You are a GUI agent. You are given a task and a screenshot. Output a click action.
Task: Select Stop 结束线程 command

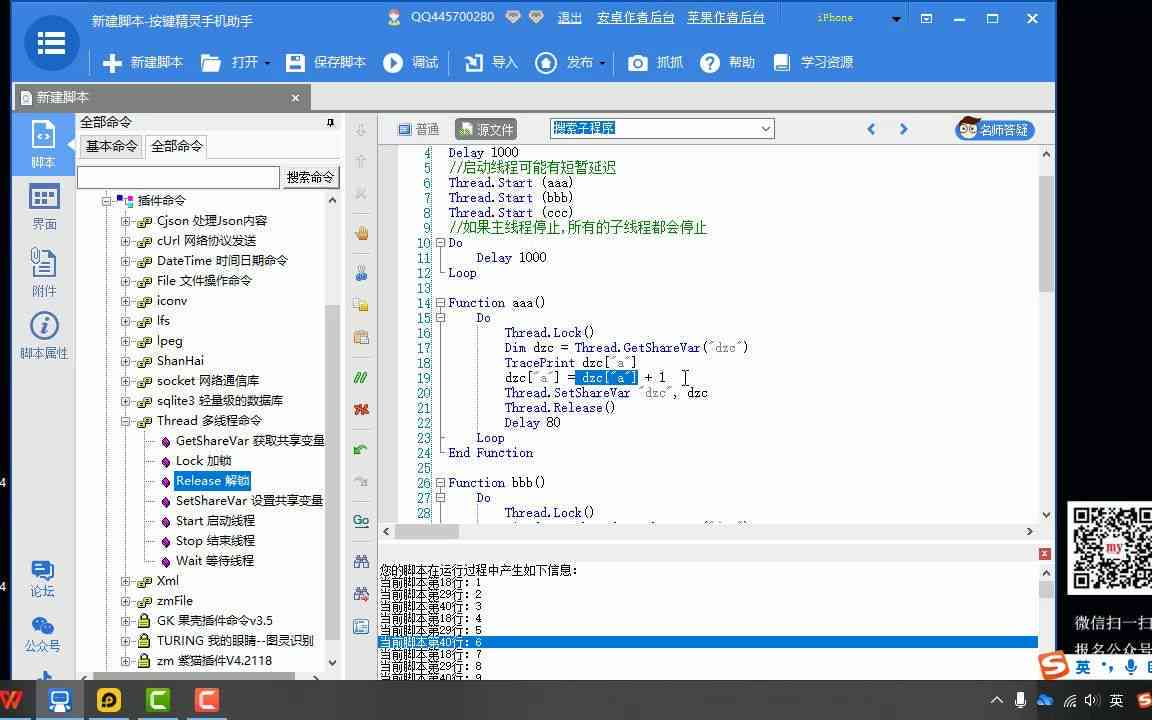[215, 541]
